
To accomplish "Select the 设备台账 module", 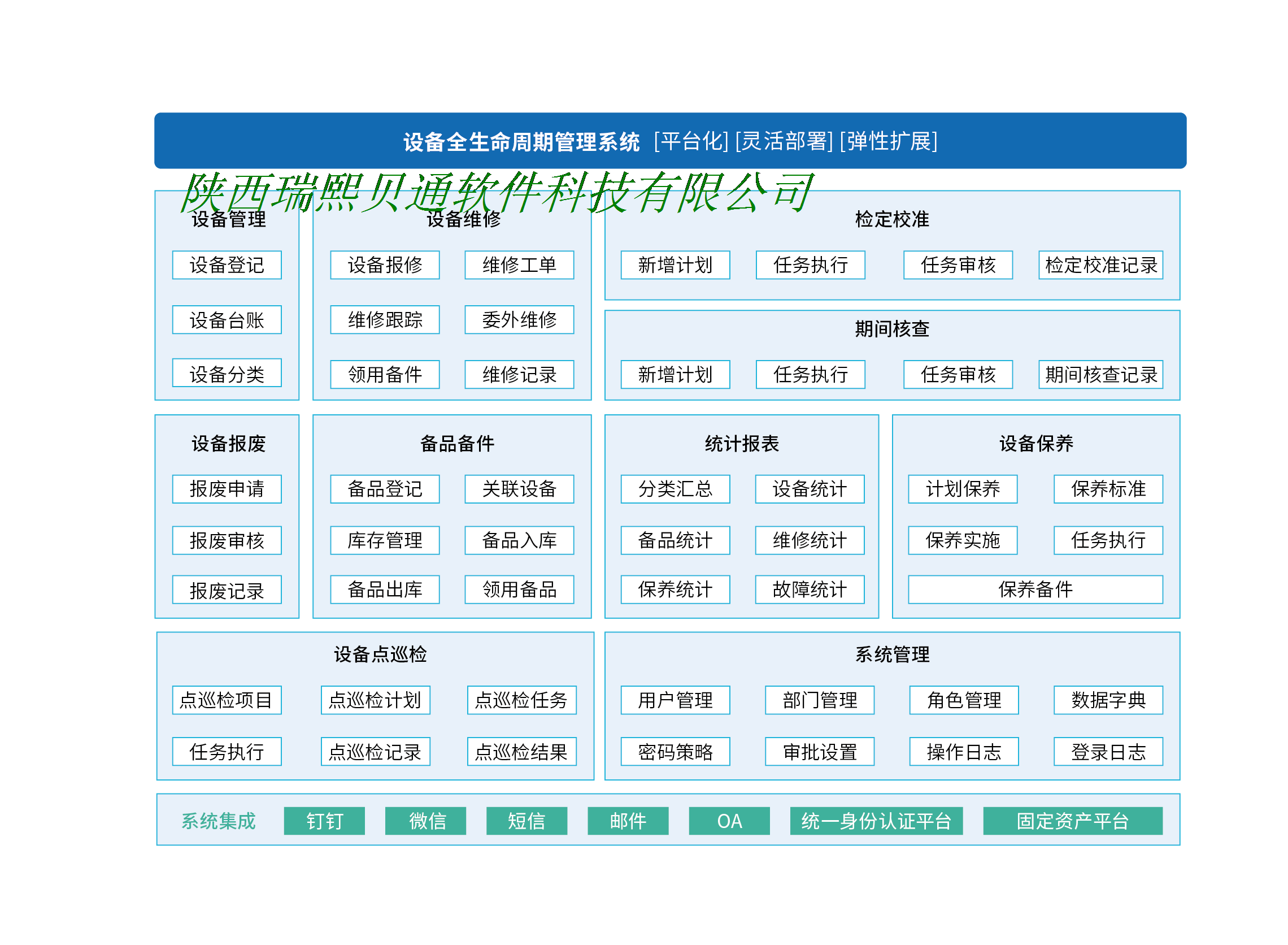I will click(227, 320).
